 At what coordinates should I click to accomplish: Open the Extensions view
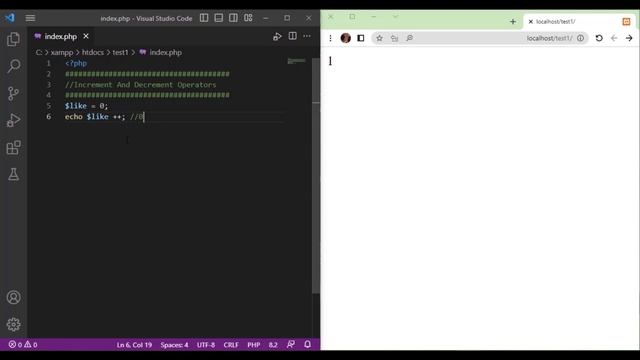[13, 147]
